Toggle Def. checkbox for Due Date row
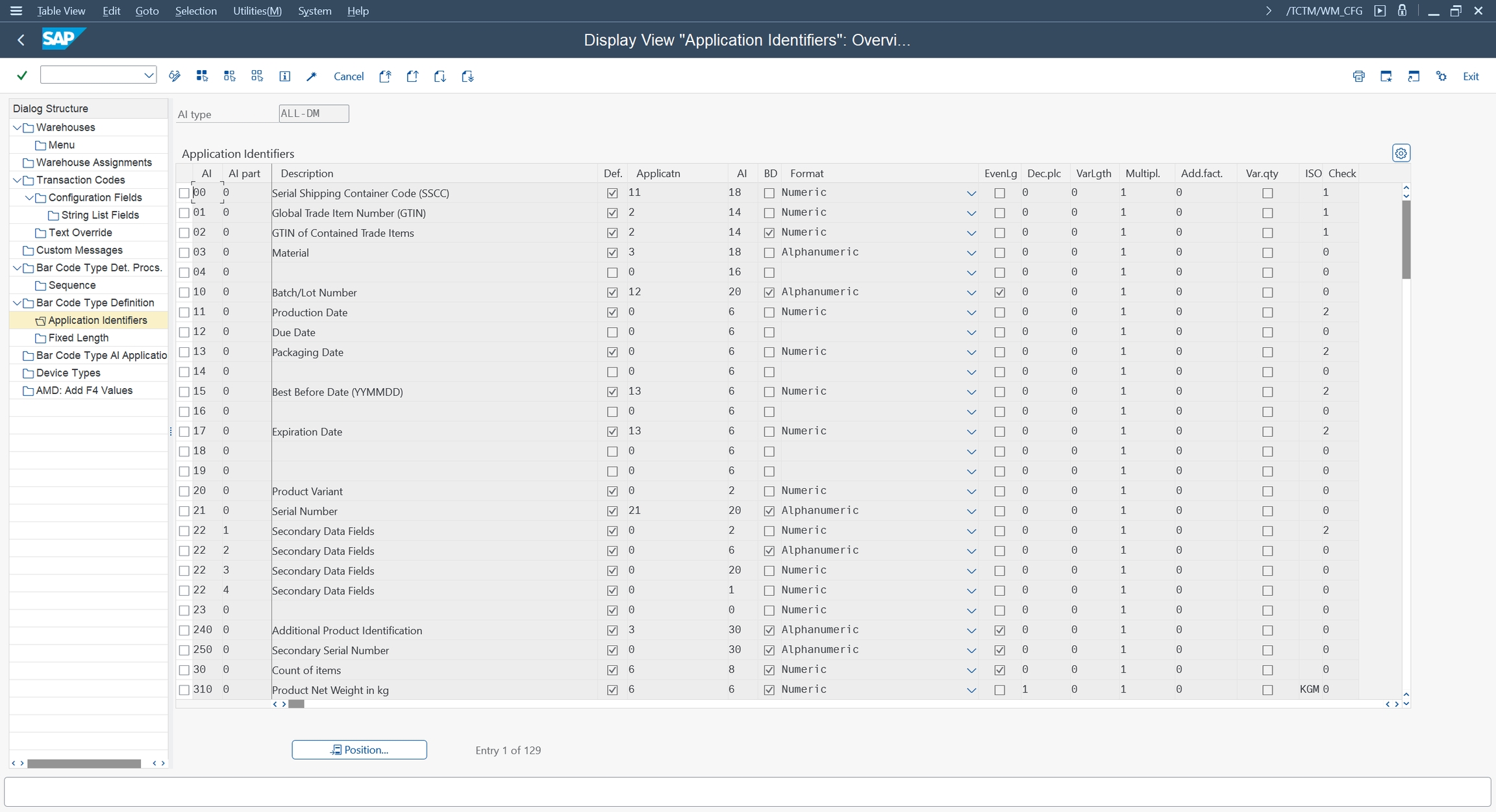1496x812 pixels. [x=612, y=332]
